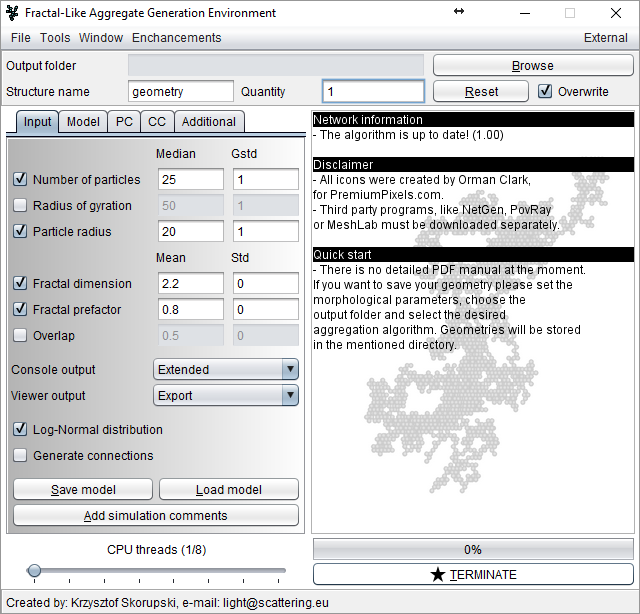This screenshot has width=640, height=614.
Task: Enable the Overlap checkbox
Action: pos(20,335)
